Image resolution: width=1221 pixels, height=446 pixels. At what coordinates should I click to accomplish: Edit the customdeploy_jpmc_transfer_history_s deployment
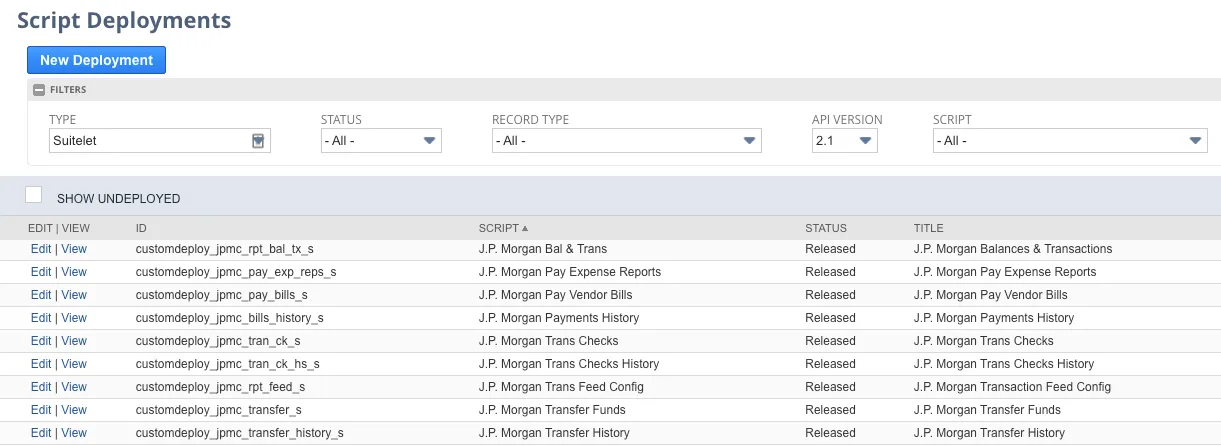point(41,433)
